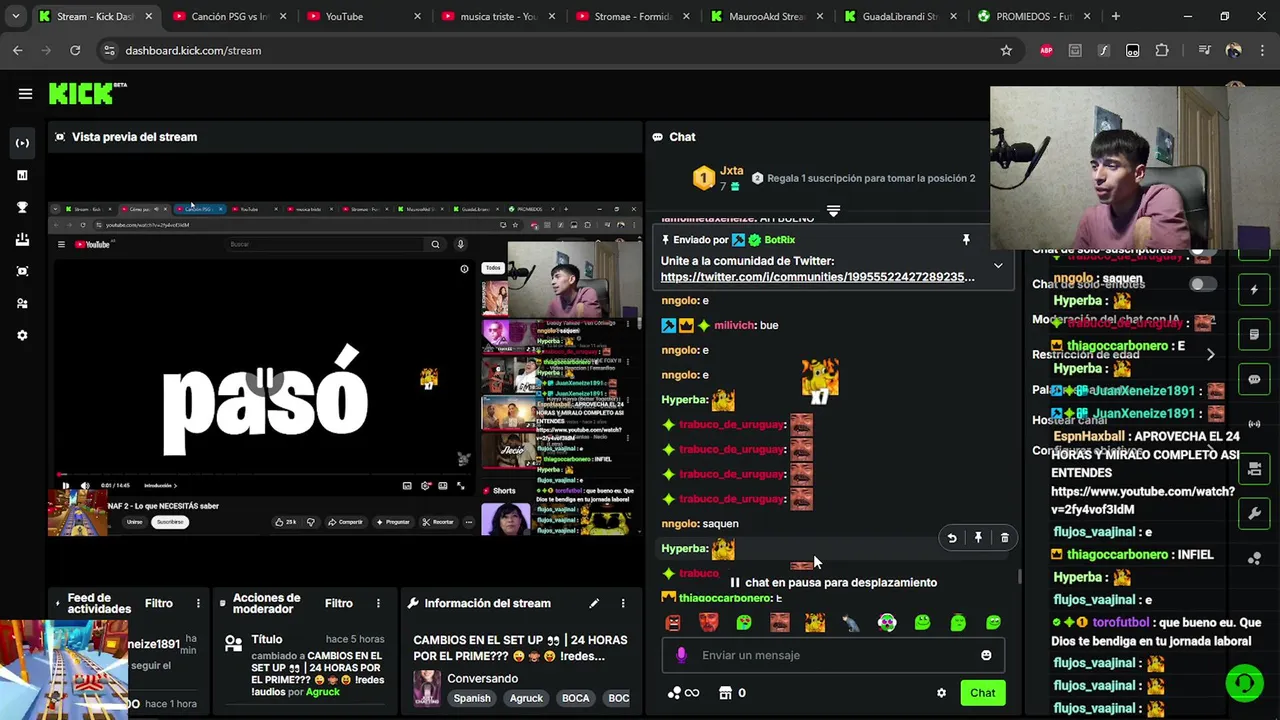Toggle Chat de solo-emotes switch
Viewport: 1280px width, 720px height.
click(1203, 284)
